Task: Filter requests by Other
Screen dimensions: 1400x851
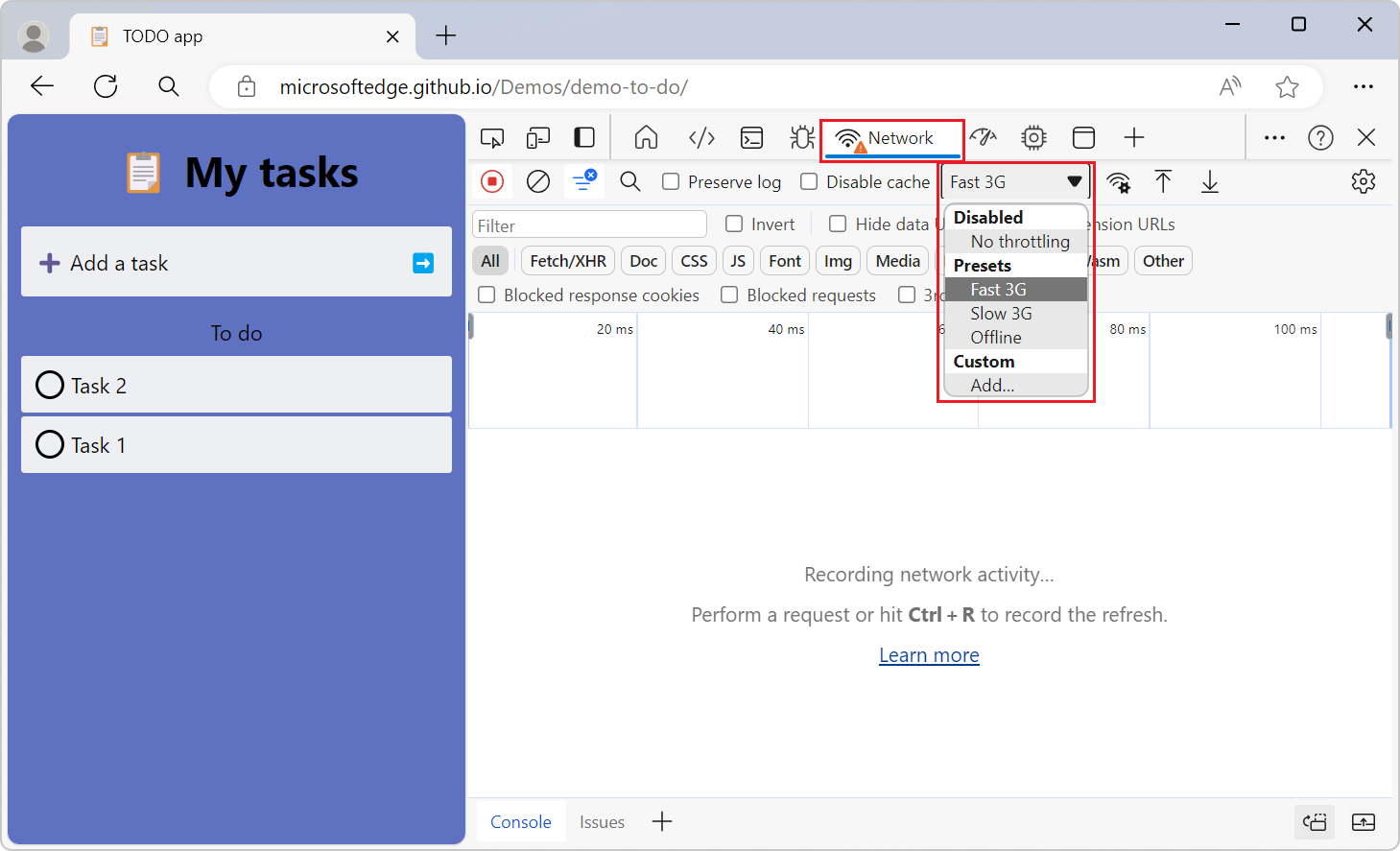Action: 1163,261
